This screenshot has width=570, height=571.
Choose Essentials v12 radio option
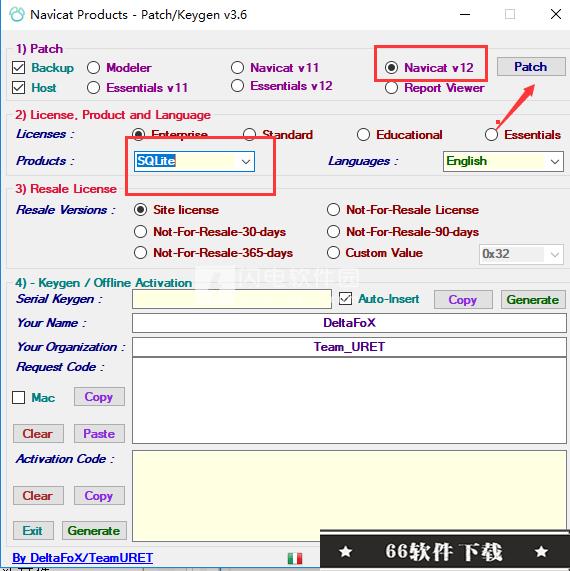tap(237, 86)
